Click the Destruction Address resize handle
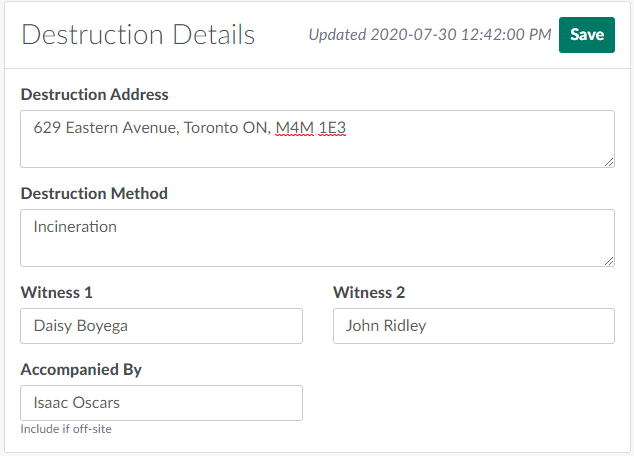 click(x=608, y=160)
